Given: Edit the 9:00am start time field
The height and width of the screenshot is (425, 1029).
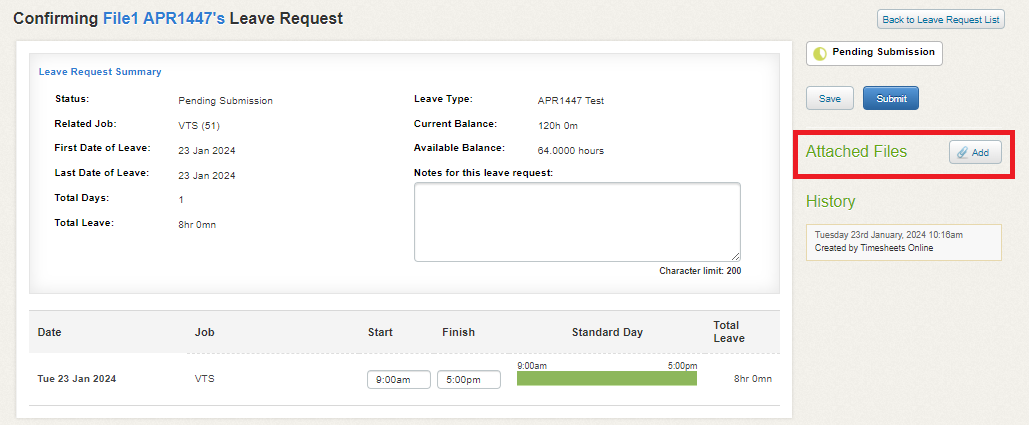Looking at the screenshot, I should 398,379.
